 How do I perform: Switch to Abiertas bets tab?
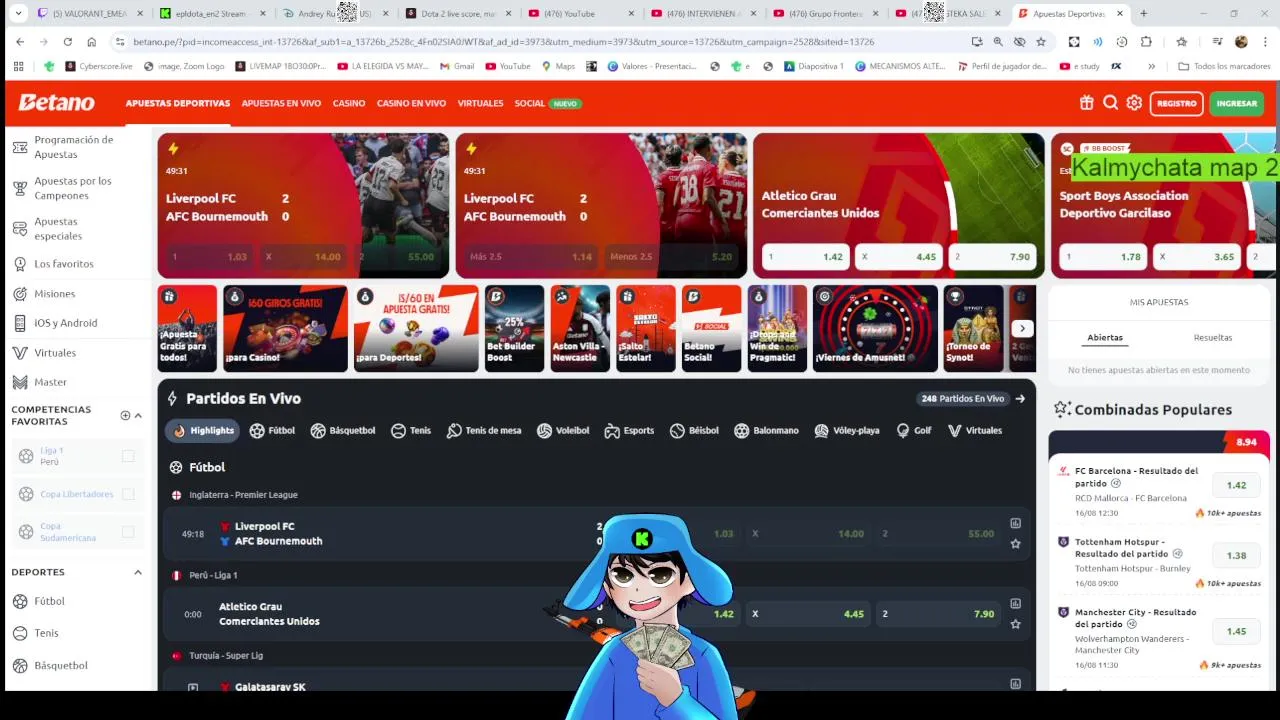click(1105, 338)
